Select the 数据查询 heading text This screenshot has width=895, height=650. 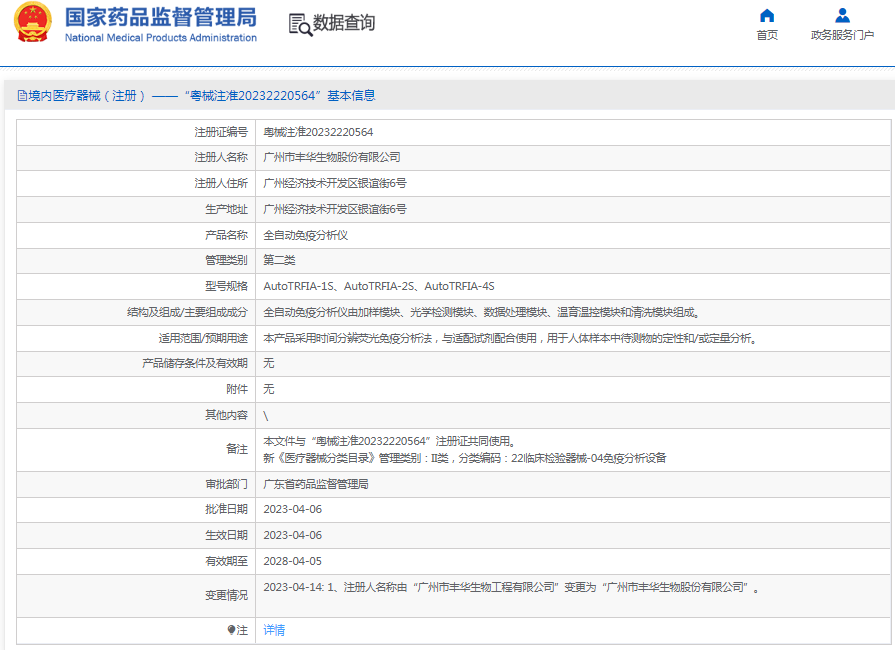344,23
